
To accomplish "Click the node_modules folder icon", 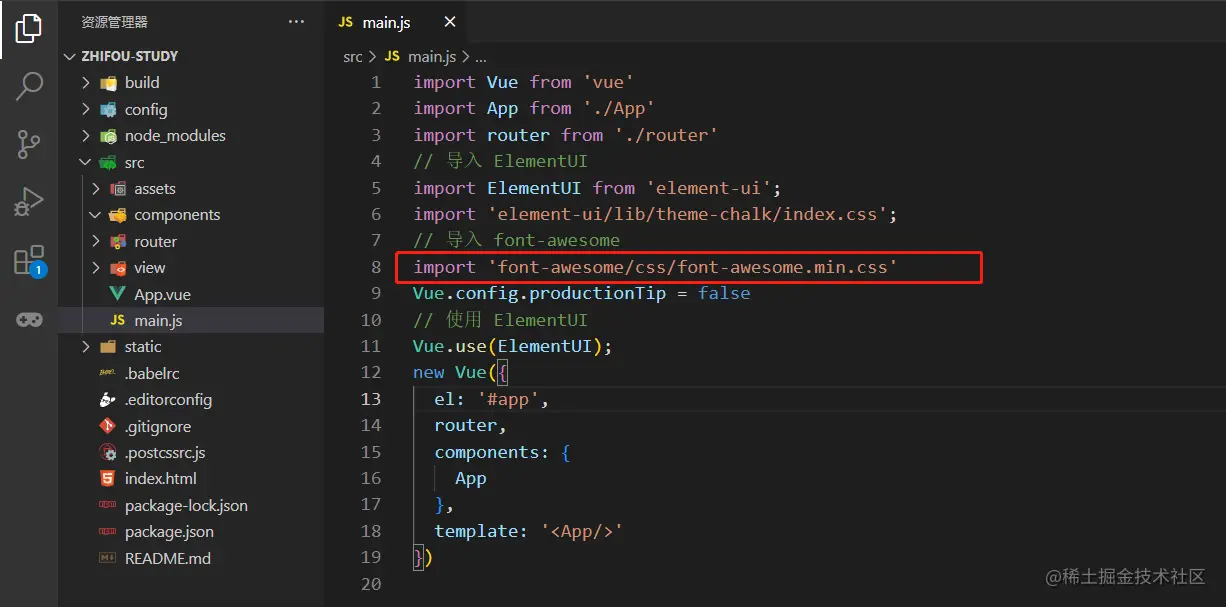I will pos(108,136).
